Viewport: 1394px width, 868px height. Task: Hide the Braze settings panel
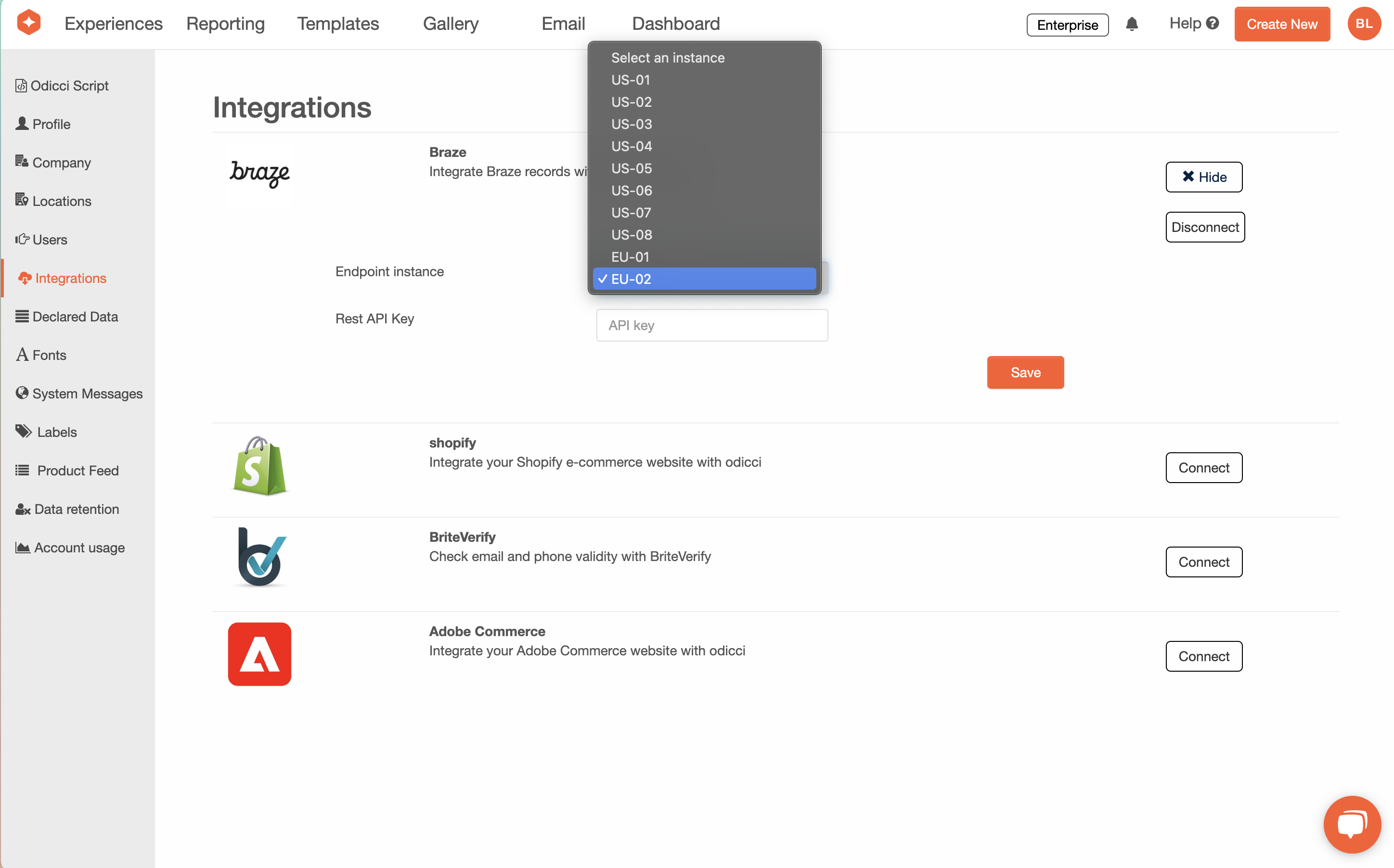click(x=1203, y=177)
